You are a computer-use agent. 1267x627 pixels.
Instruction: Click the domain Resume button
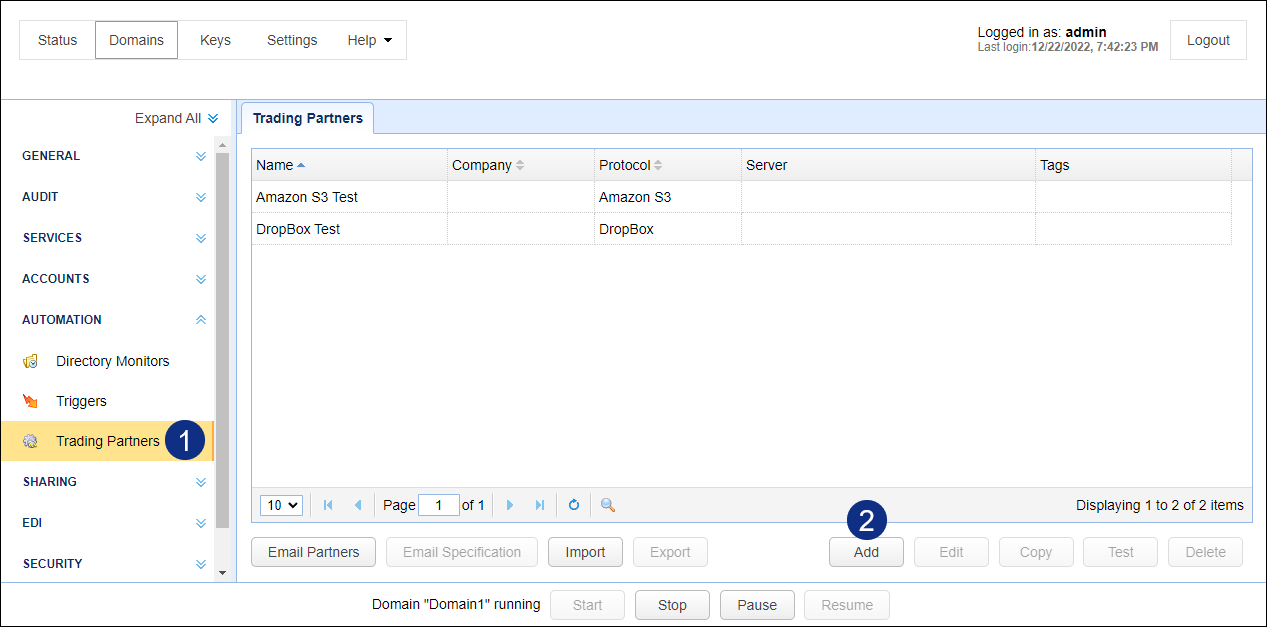[x=847, y=605]
